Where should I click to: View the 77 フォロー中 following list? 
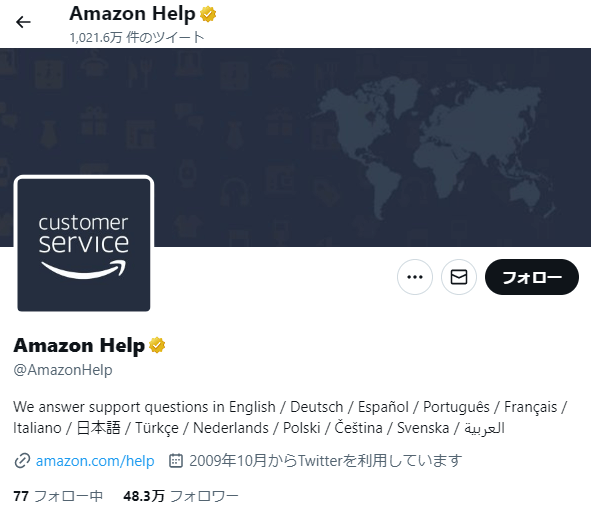[x=58, y=496]
